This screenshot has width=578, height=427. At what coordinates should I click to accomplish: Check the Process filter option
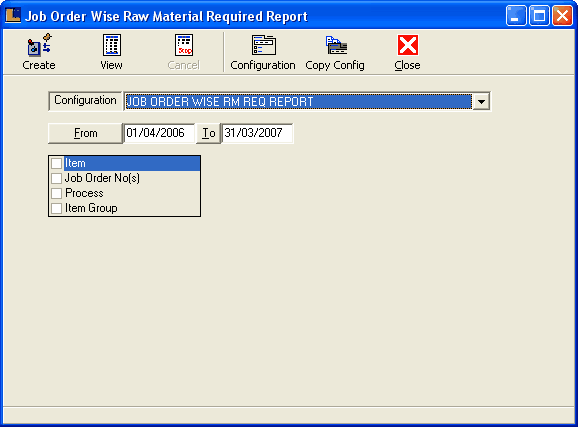(56, 193)
